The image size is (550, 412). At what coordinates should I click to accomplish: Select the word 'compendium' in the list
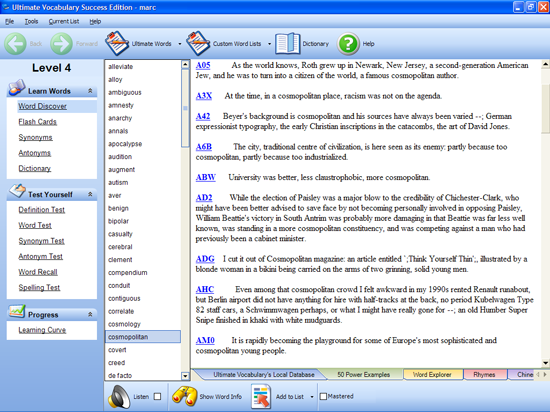click(128, 272)
